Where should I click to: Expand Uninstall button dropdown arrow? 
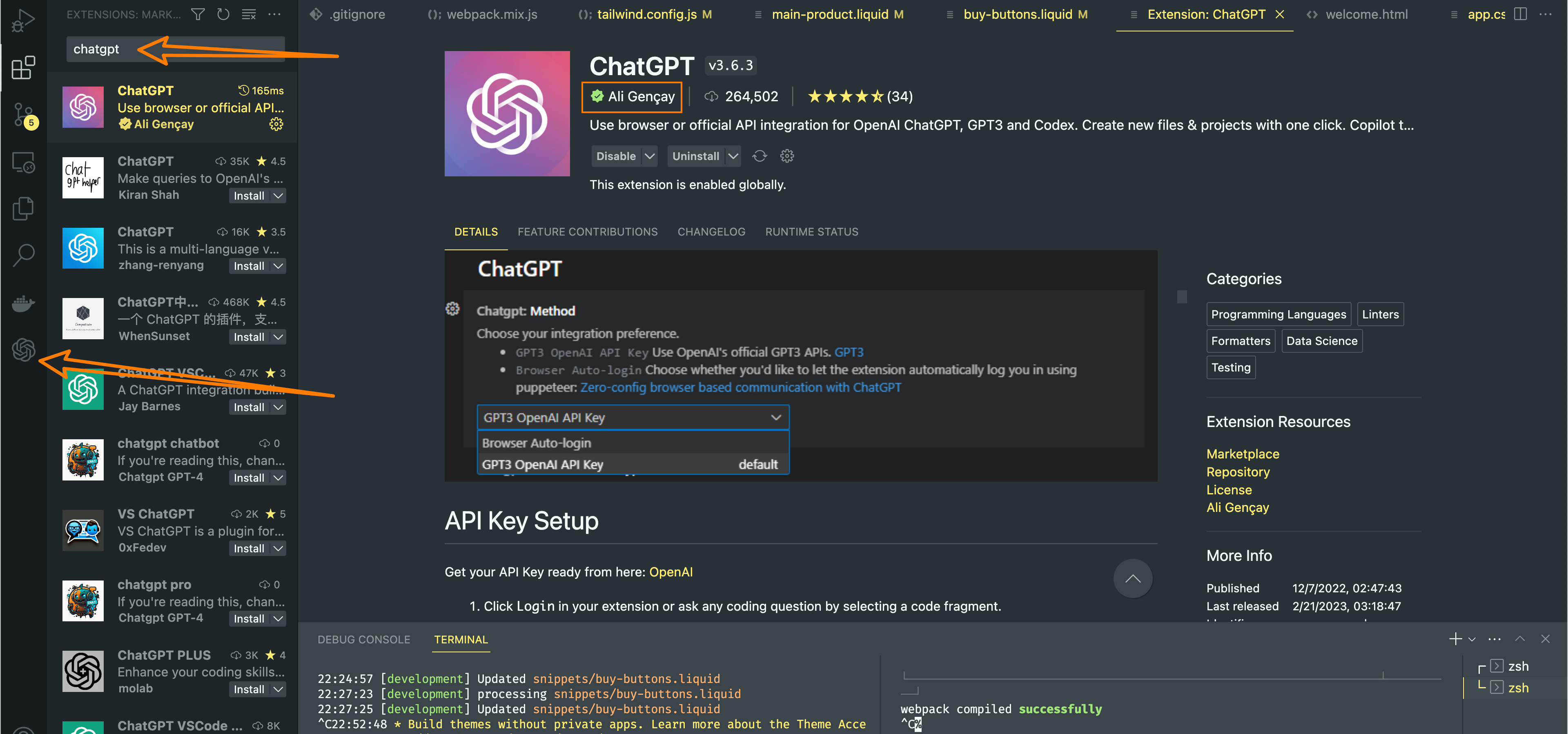point(733,156)
